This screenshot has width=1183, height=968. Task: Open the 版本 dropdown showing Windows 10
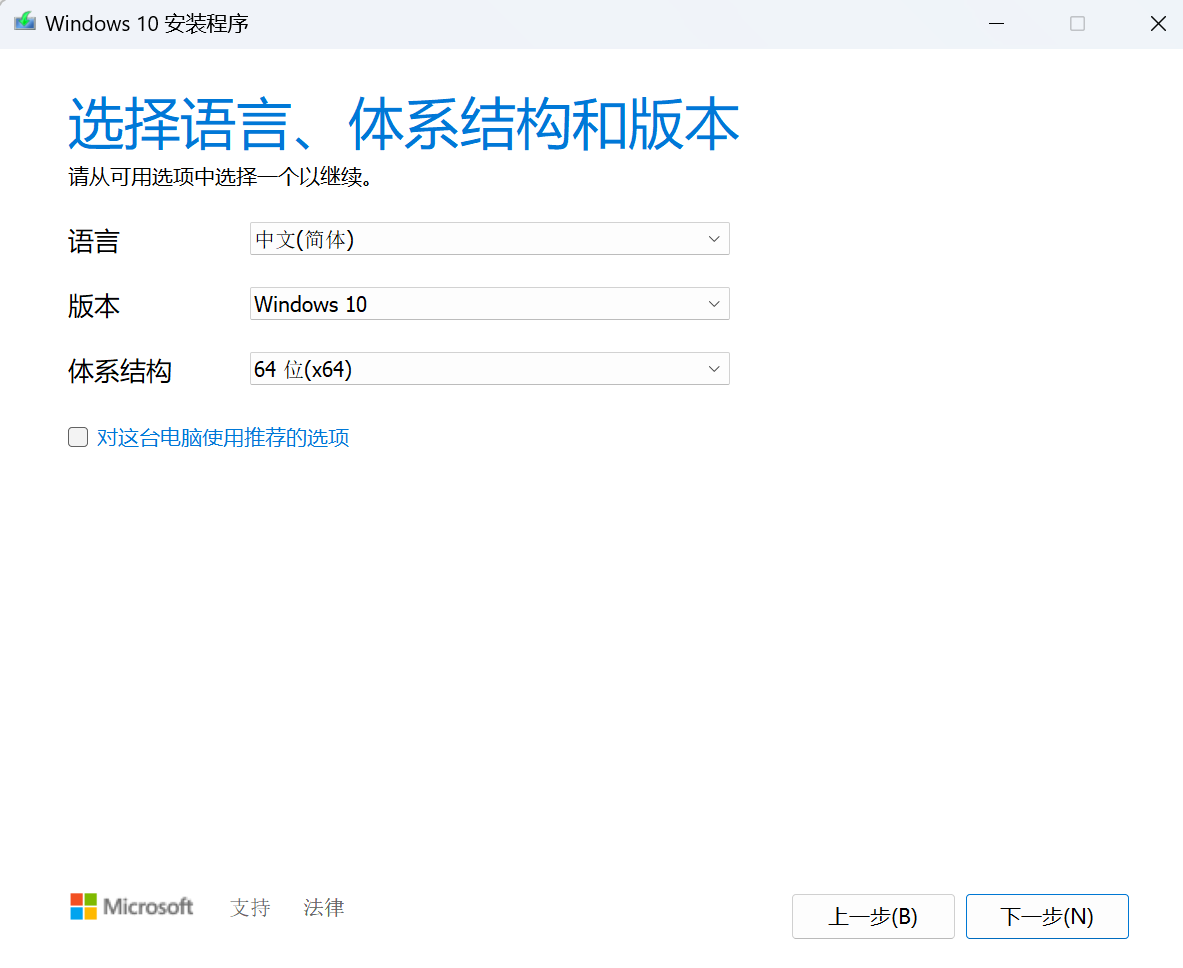490,303
